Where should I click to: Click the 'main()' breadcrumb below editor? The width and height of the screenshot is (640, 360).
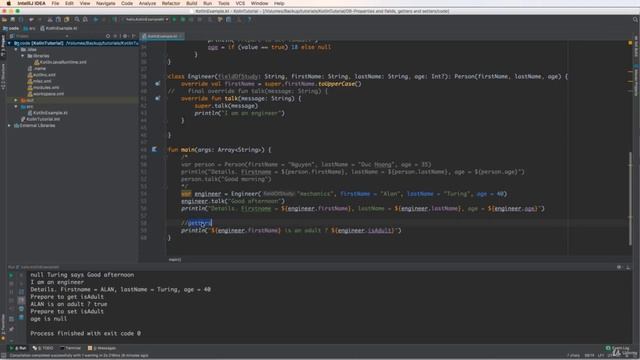(175, 260)
